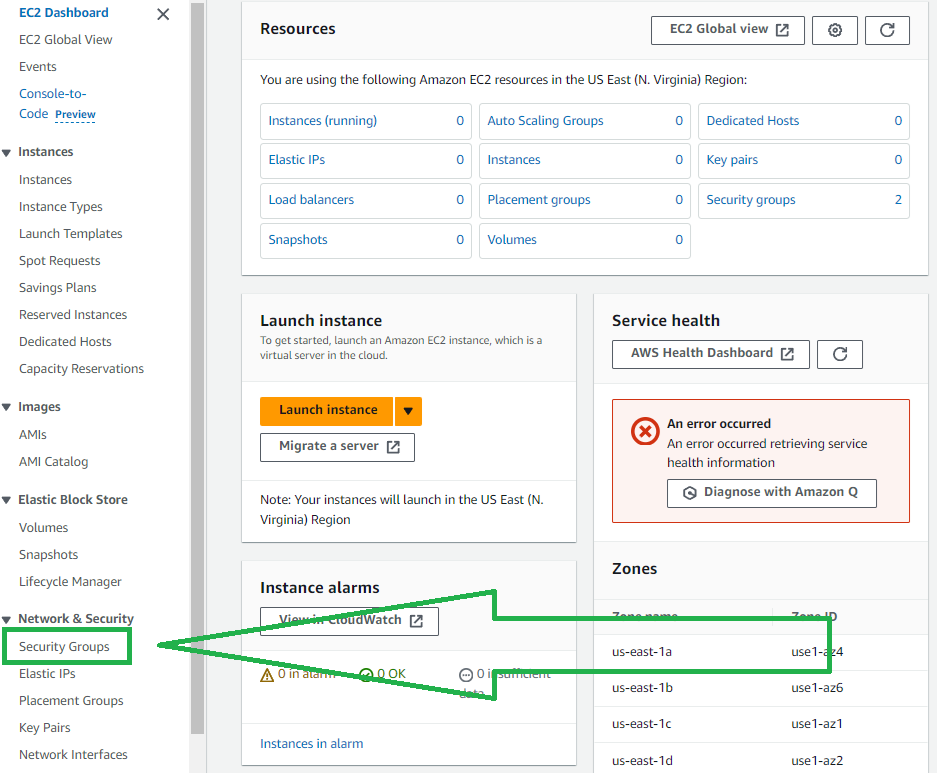Open Instances item under Instances section
Screen dimensions: 937x773
point(45,179)
